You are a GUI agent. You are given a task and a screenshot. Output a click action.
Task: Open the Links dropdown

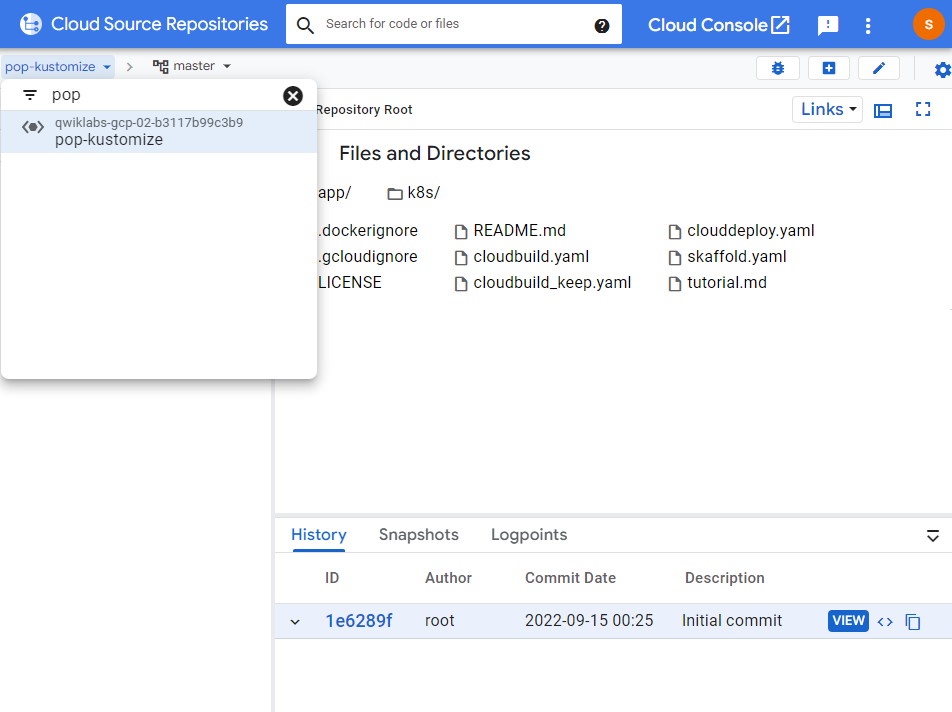pos(828,109)
